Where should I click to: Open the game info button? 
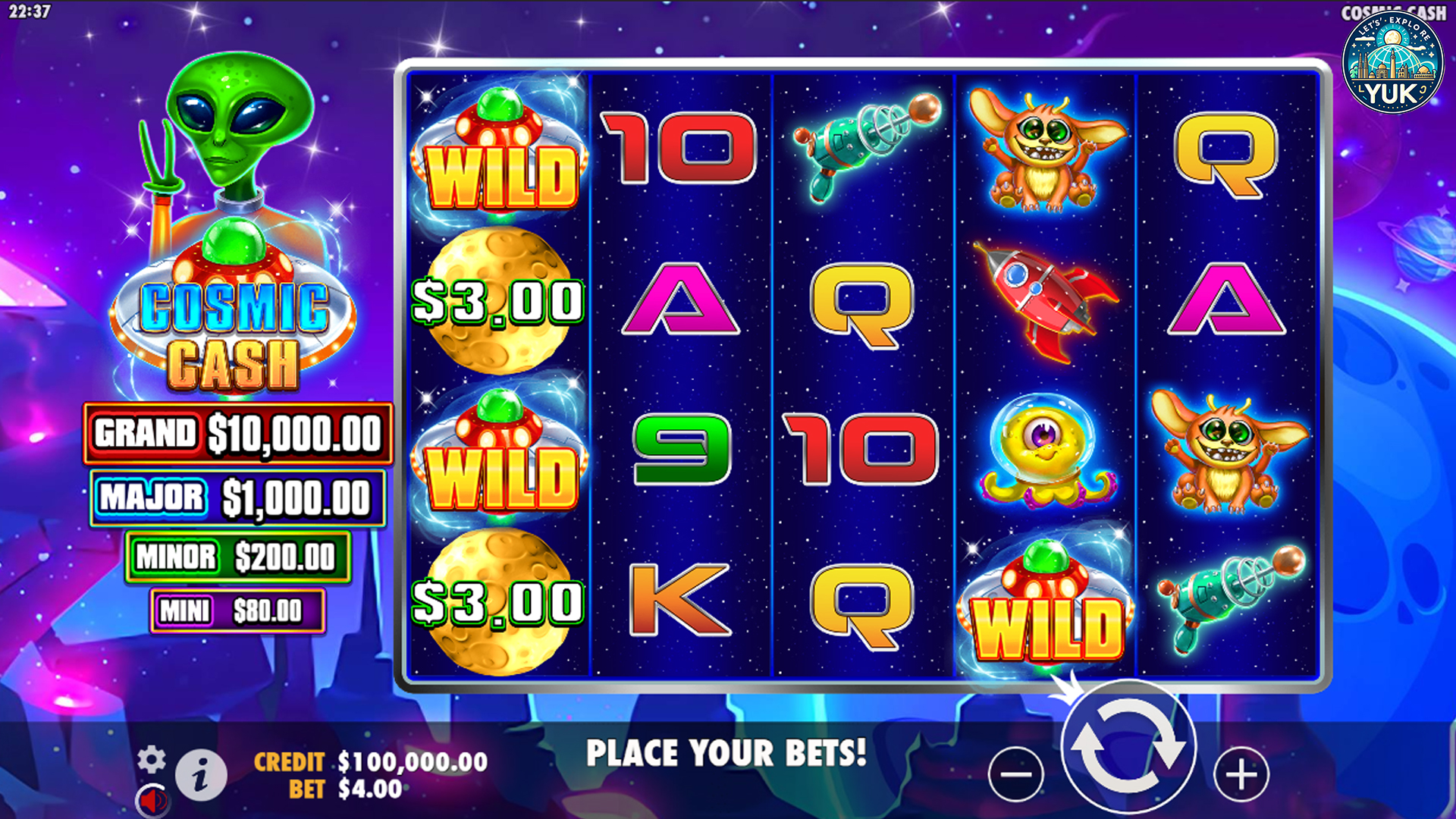tap(201, 775)
